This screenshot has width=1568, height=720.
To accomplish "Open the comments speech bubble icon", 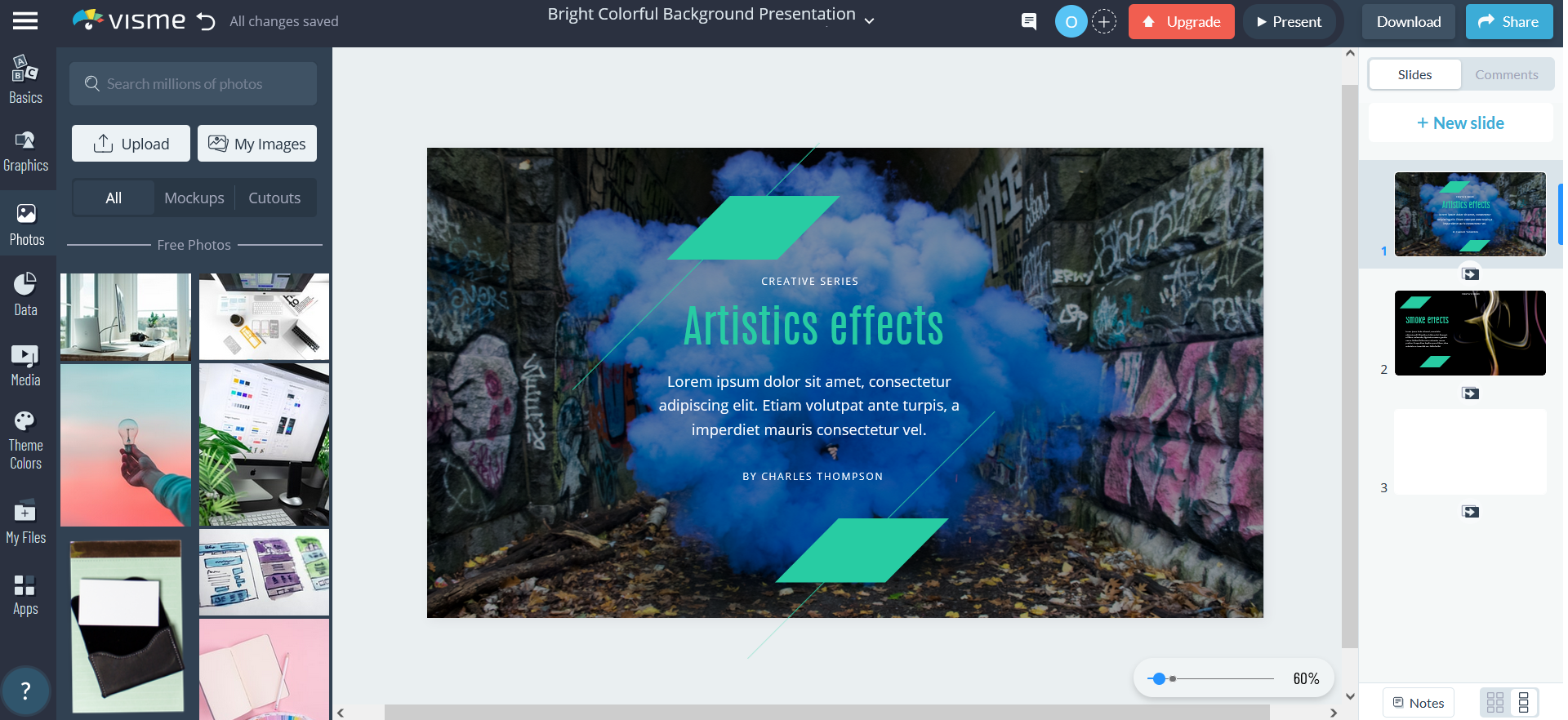I will [1029, 21].
